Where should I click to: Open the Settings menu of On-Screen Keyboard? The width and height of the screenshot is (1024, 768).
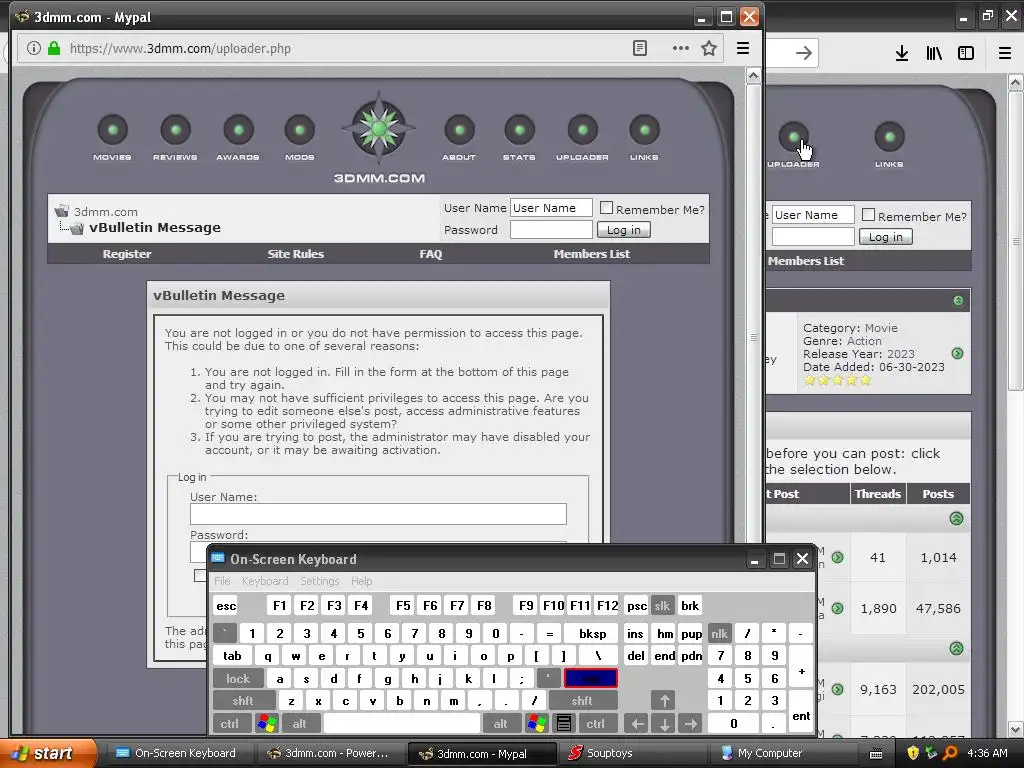click(x=319, y=581)
